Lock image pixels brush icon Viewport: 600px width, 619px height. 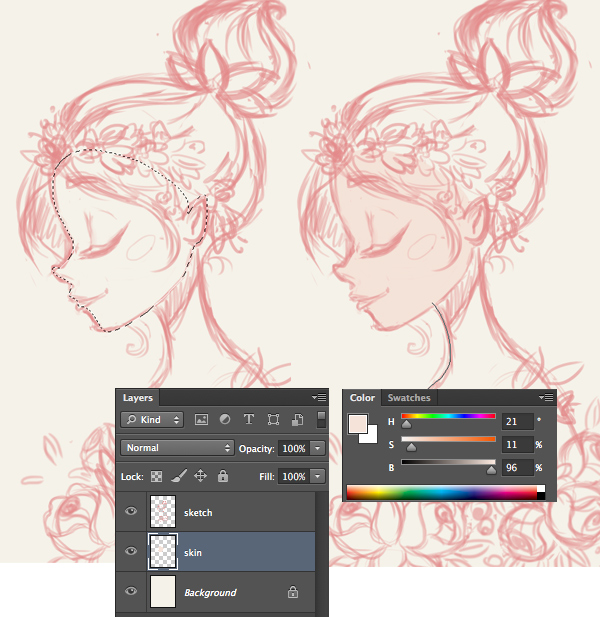179,476
